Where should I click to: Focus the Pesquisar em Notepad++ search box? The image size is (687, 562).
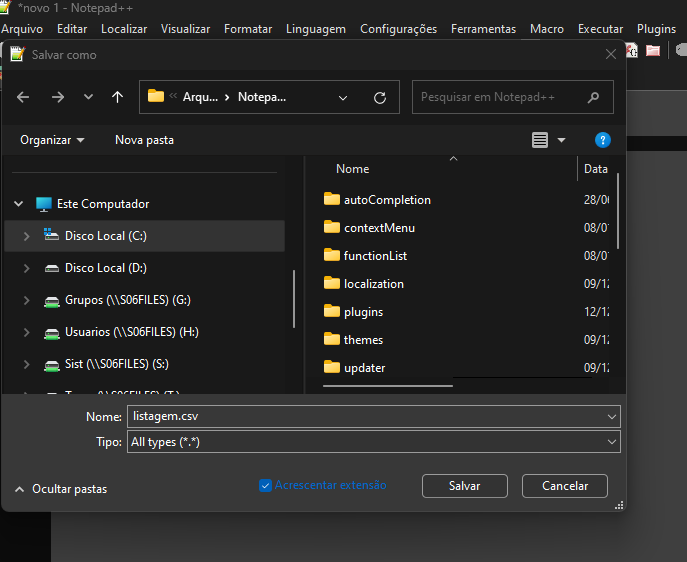[512, 97]
